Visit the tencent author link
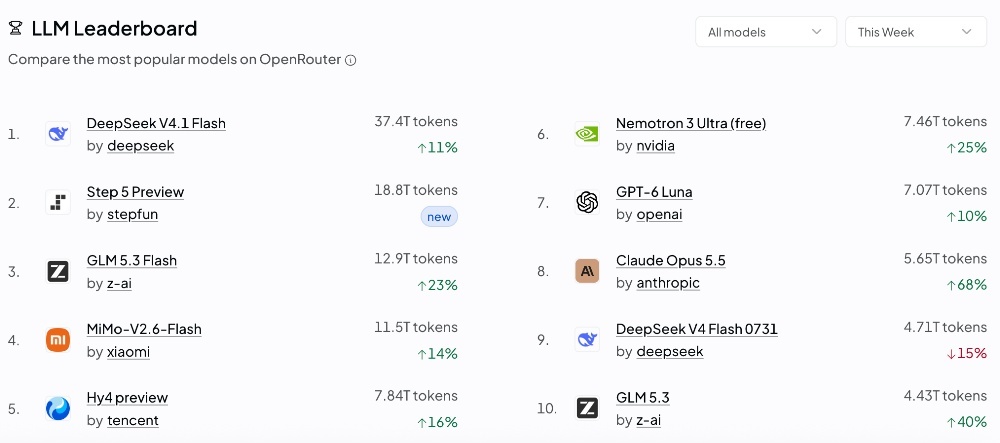This screenshot has width=1000, height=443. [133, 421]
